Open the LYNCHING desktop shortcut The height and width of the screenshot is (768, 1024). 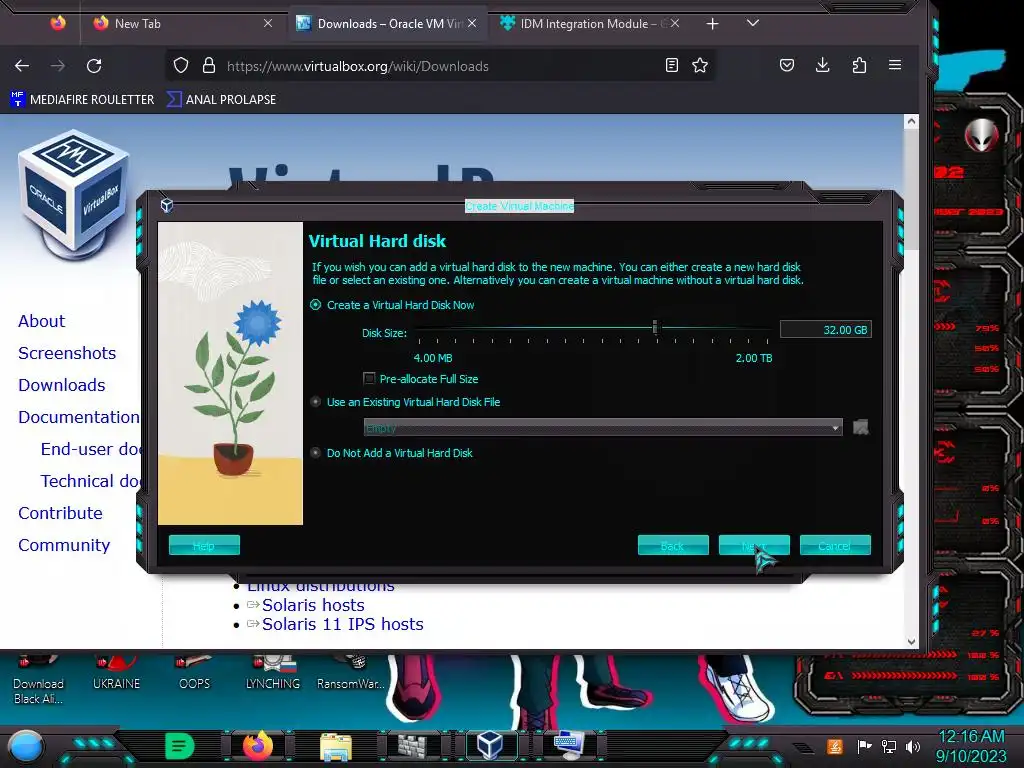click(273, 673)
